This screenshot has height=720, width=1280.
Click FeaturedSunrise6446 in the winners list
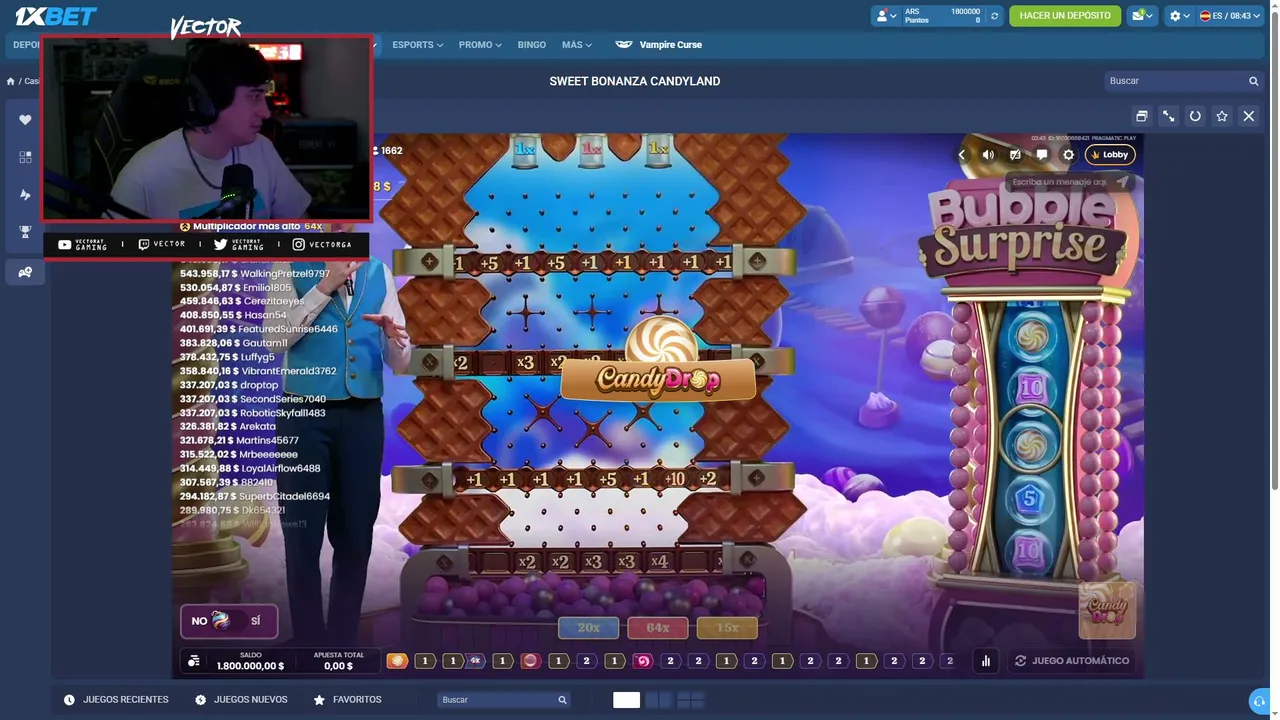tap(288, 329)
